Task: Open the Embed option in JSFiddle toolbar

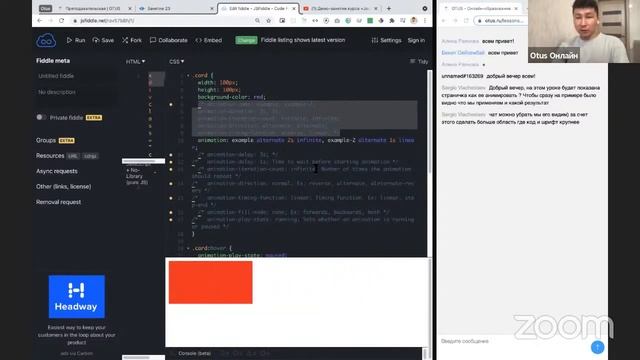Action: click(209, 40)
